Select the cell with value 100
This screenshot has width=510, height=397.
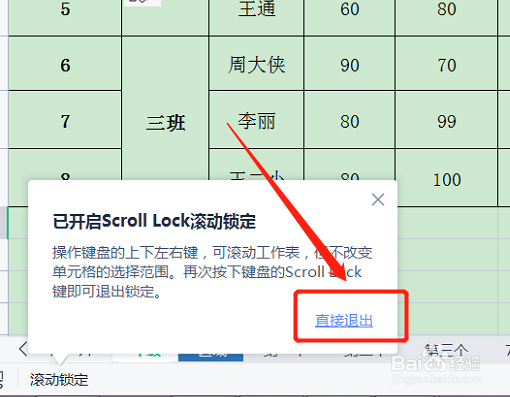point(447,178)
